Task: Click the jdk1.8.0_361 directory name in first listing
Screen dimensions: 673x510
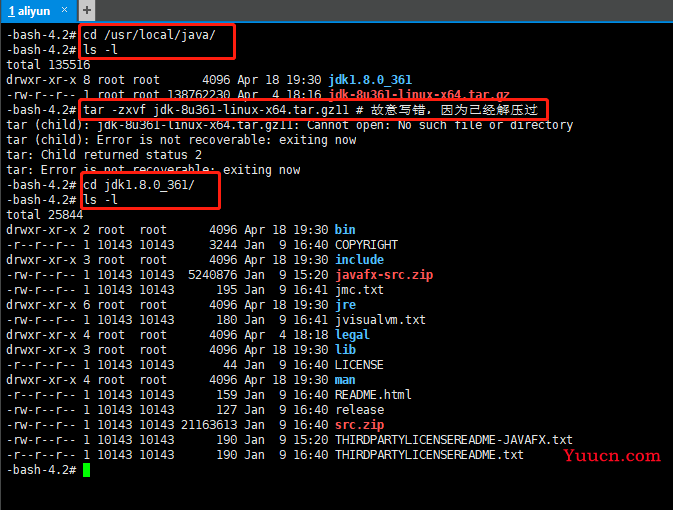Action: (370, 80)
